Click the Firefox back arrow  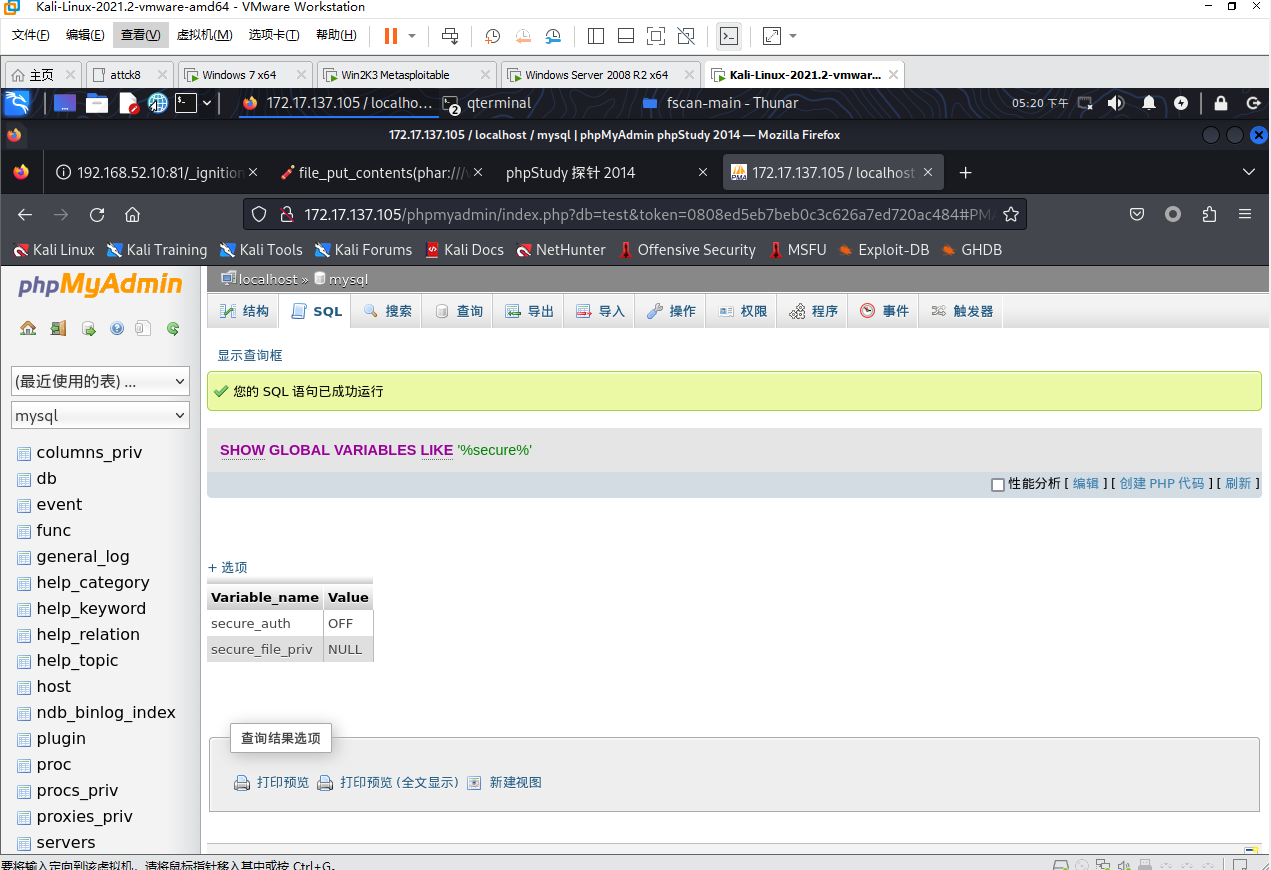point(26,214)
